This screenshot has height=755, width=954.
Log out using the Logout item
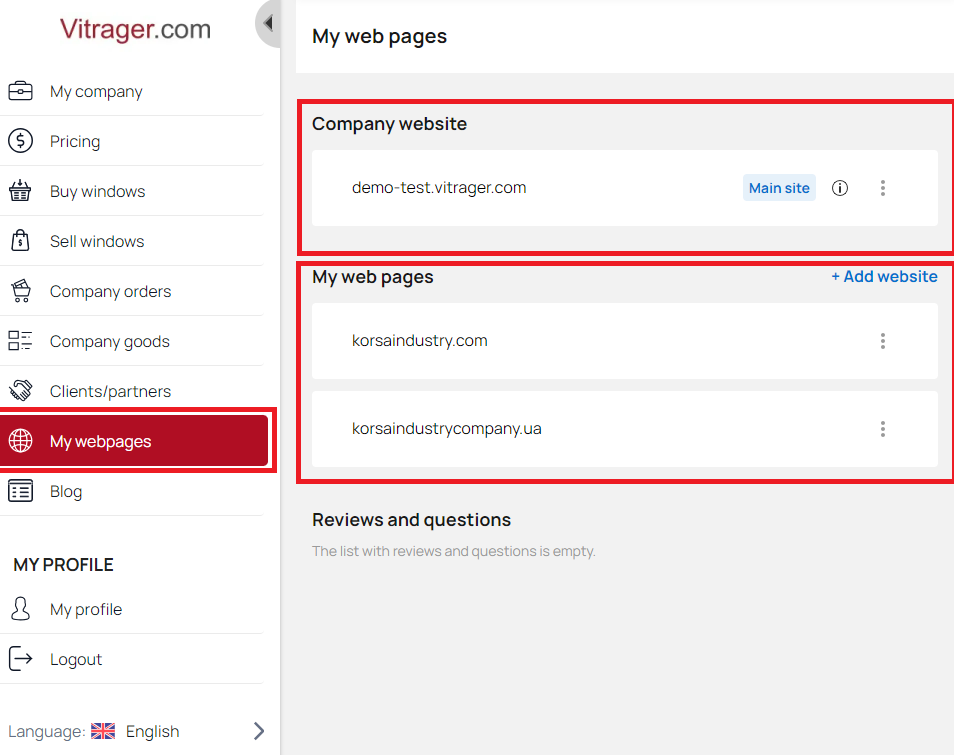click(75, 659)
